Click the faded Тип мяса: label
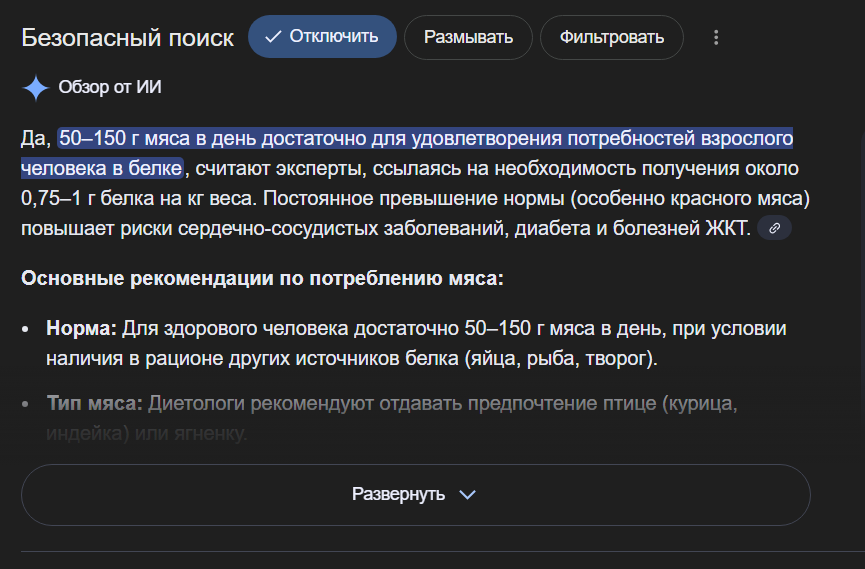This screenshot has width=865, height=569. pyautogui.click(x=94, y=405)
